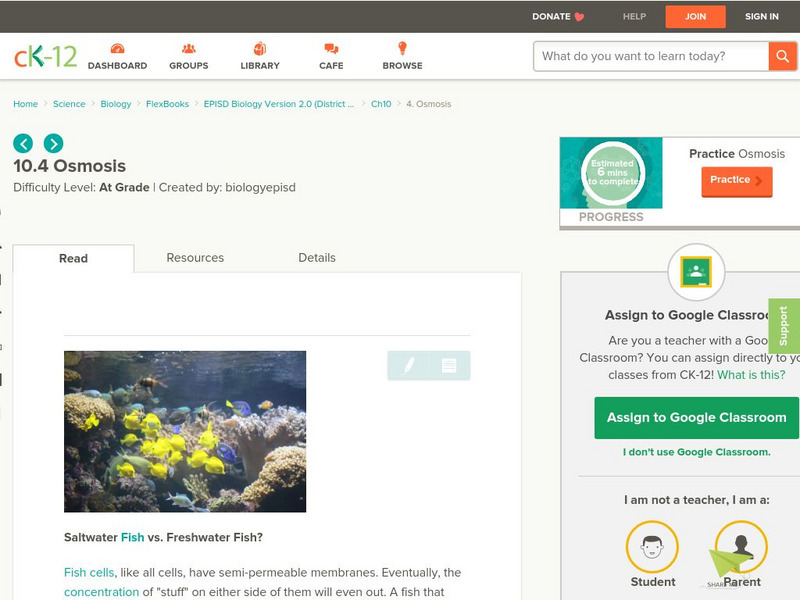Choose the Student role icon
This screenshot has width=800, height=600.
point(652,547)
